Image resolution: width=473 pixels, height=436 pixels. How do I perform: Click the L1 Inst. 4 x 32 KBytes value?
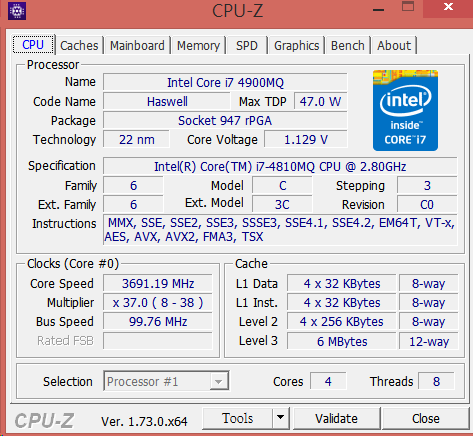pos(342,303)
